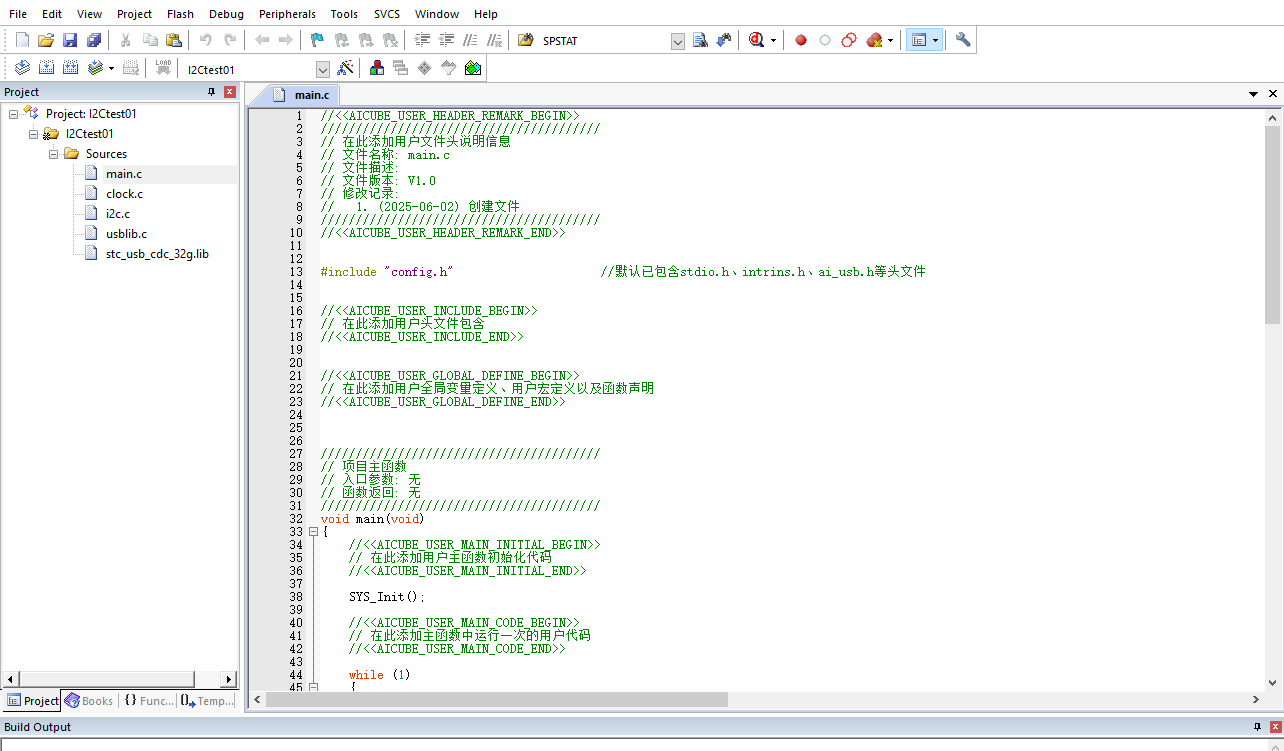Image resolution: width=1284 pixels, height=751 pixels.
Task: Indent the selected text icon
Action: tap(422, 40)
